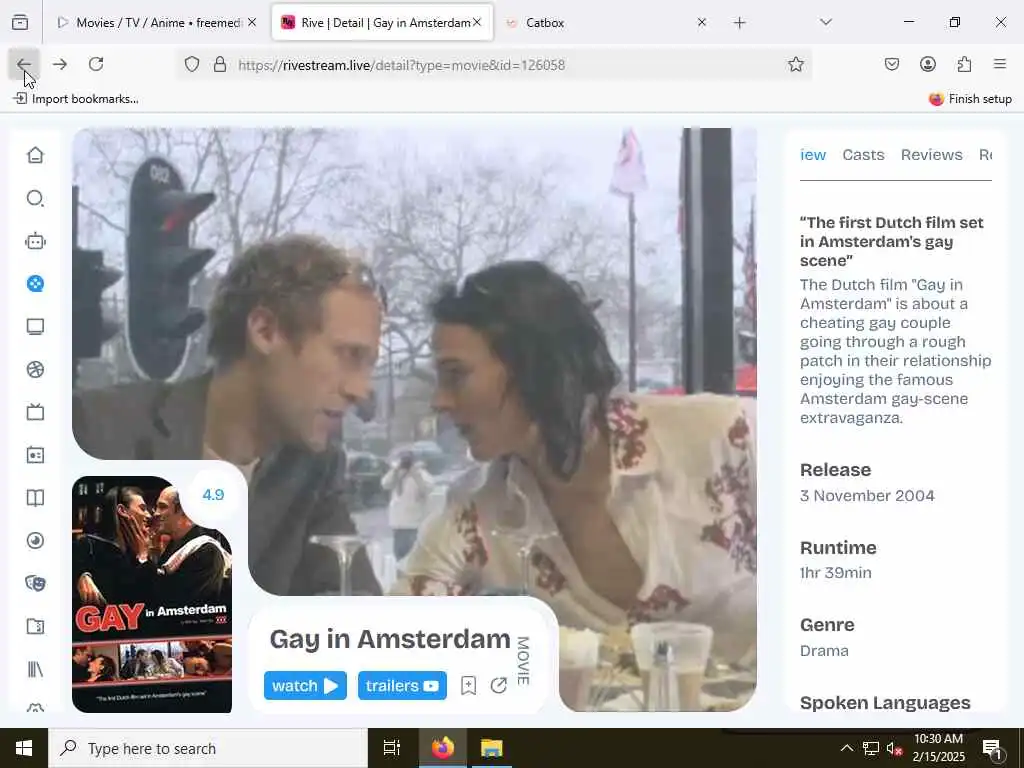Close the Catbox tab

pyautogui.click(x=701, y=23)
